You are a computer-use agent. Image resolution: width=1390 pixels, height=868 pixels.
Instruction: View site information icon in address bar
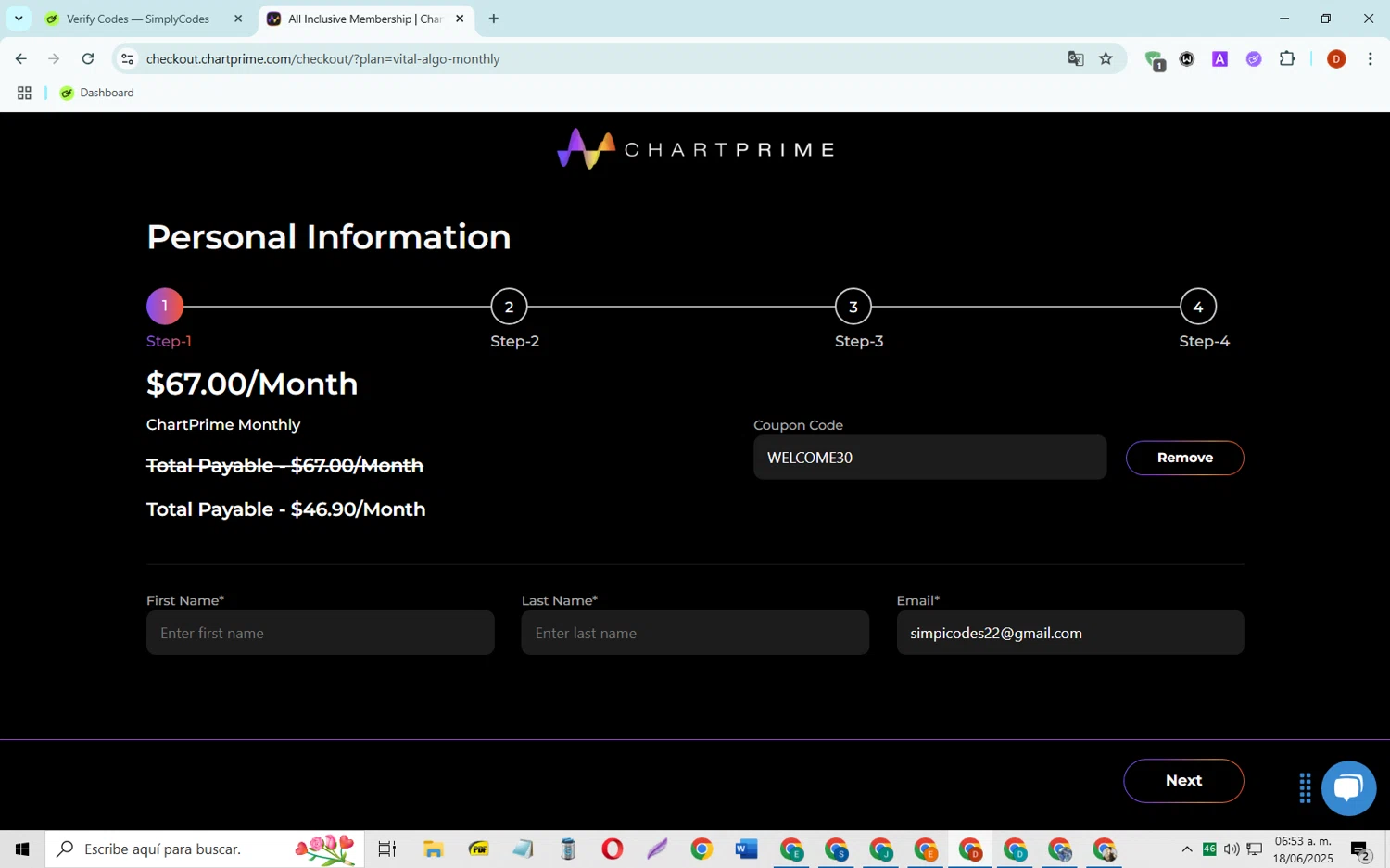127,58
